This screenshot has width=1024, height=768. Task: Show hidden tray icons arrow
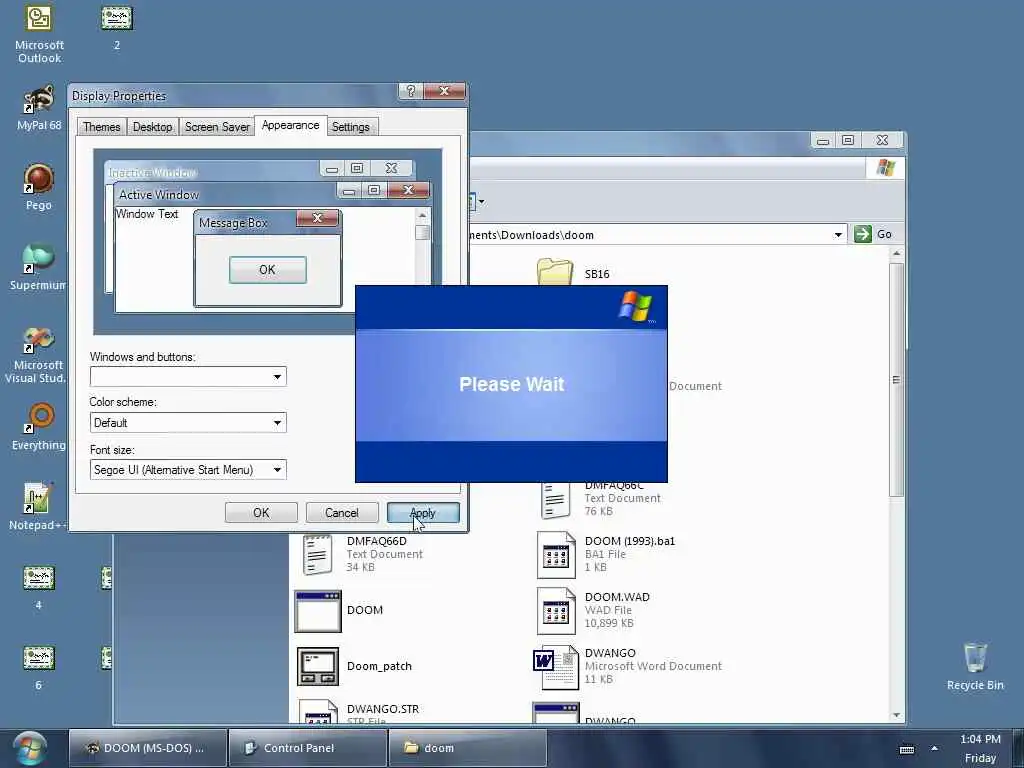pyautogui.click(x=935, y=748)
